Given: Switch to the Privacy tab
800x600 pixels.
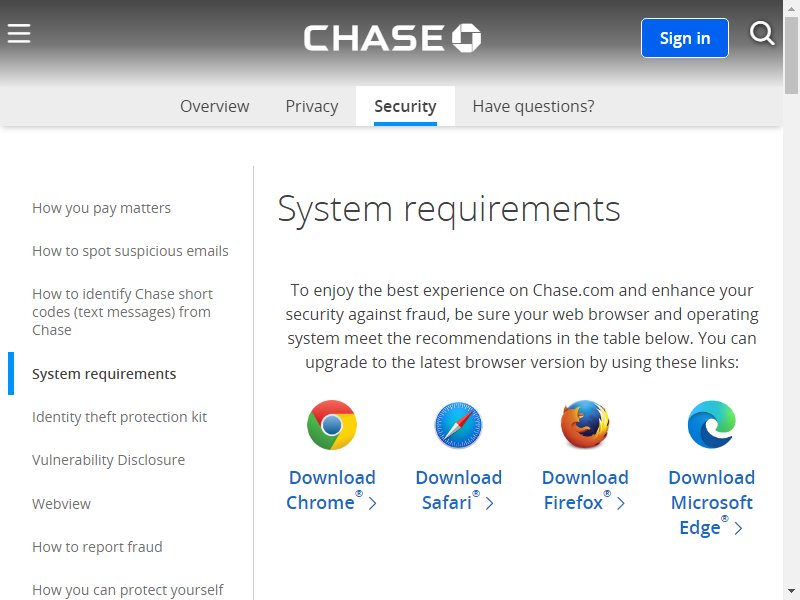Looking at the screenshot, I should 312,106.
